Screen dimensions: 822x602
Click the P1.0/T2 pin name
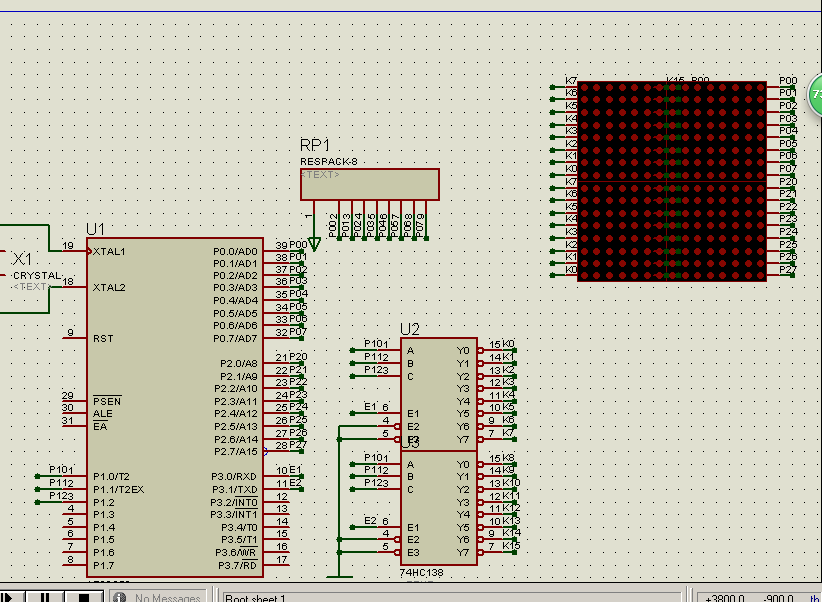pos(111,477)
